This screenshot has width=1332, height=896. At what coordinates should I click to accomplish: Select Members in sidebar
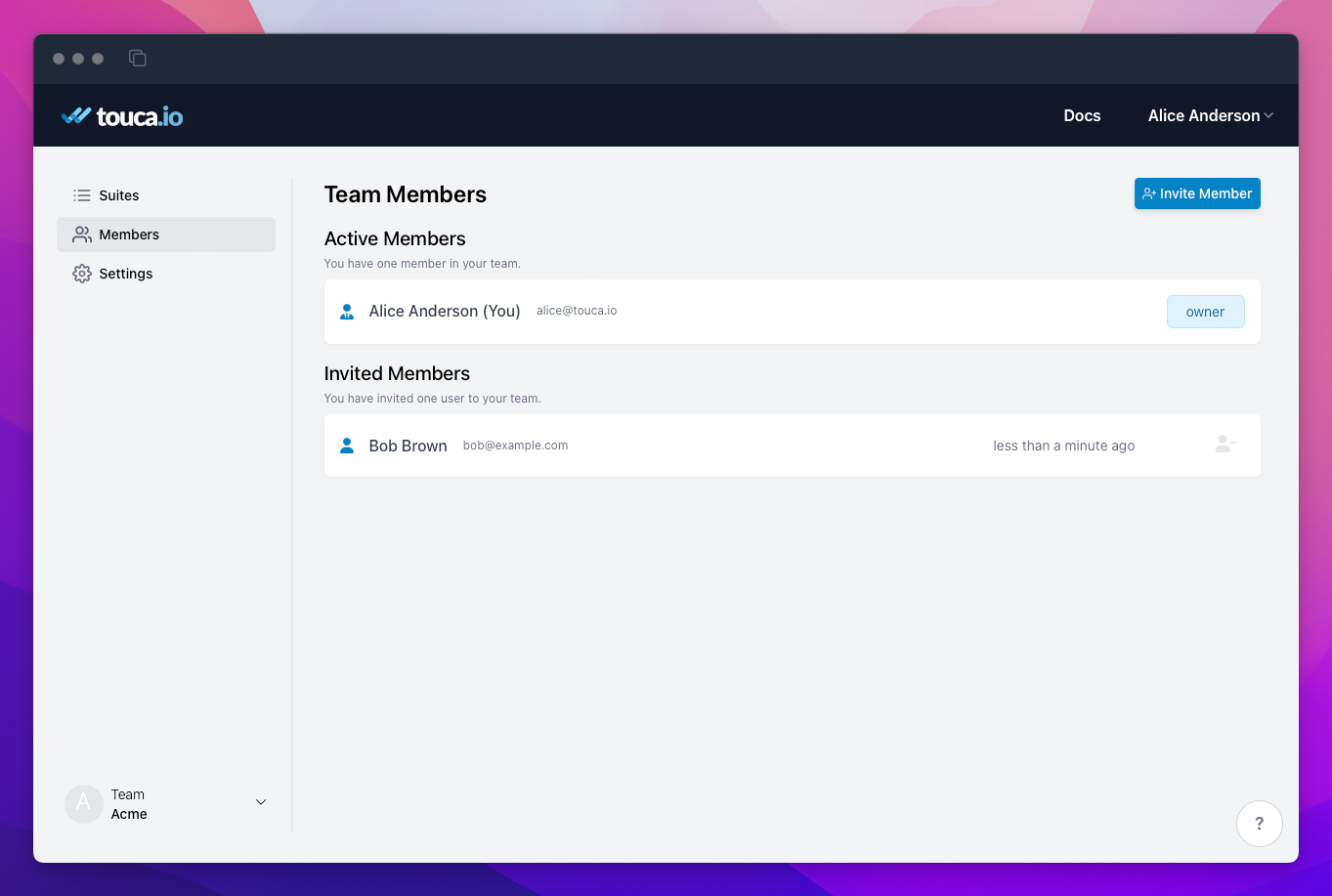166,235
